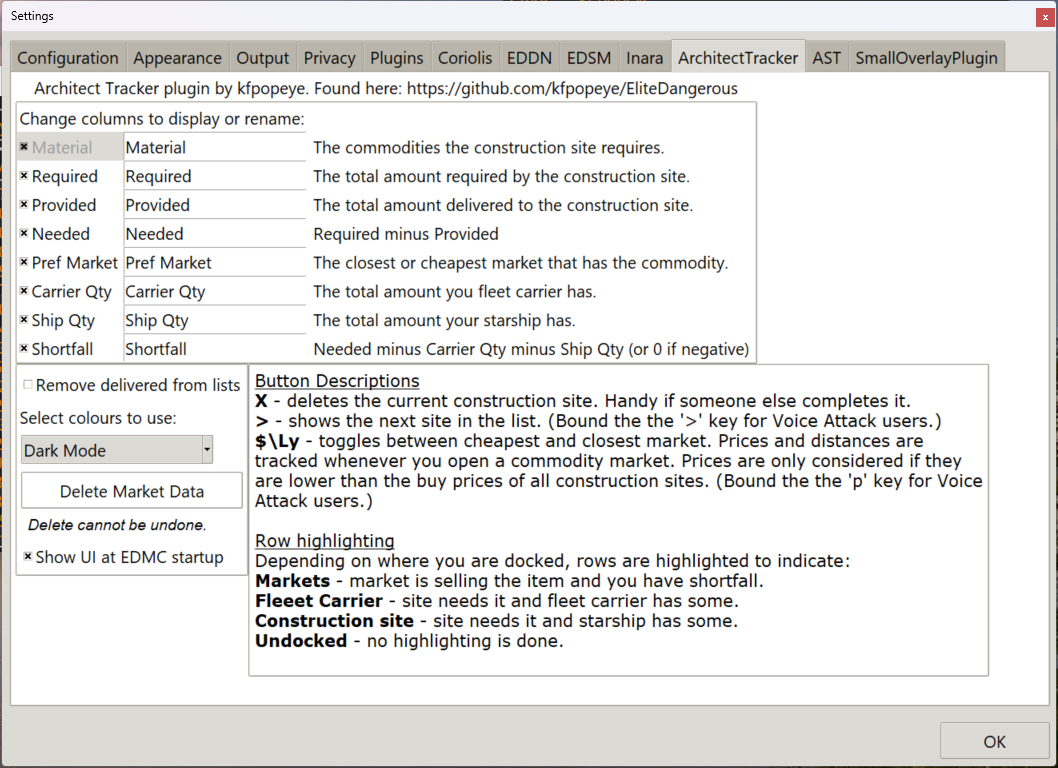This screenshot has width=1058, height=768.
Task: Click the bold 'Markets' highlighting entry
Action: coord(293,581)
